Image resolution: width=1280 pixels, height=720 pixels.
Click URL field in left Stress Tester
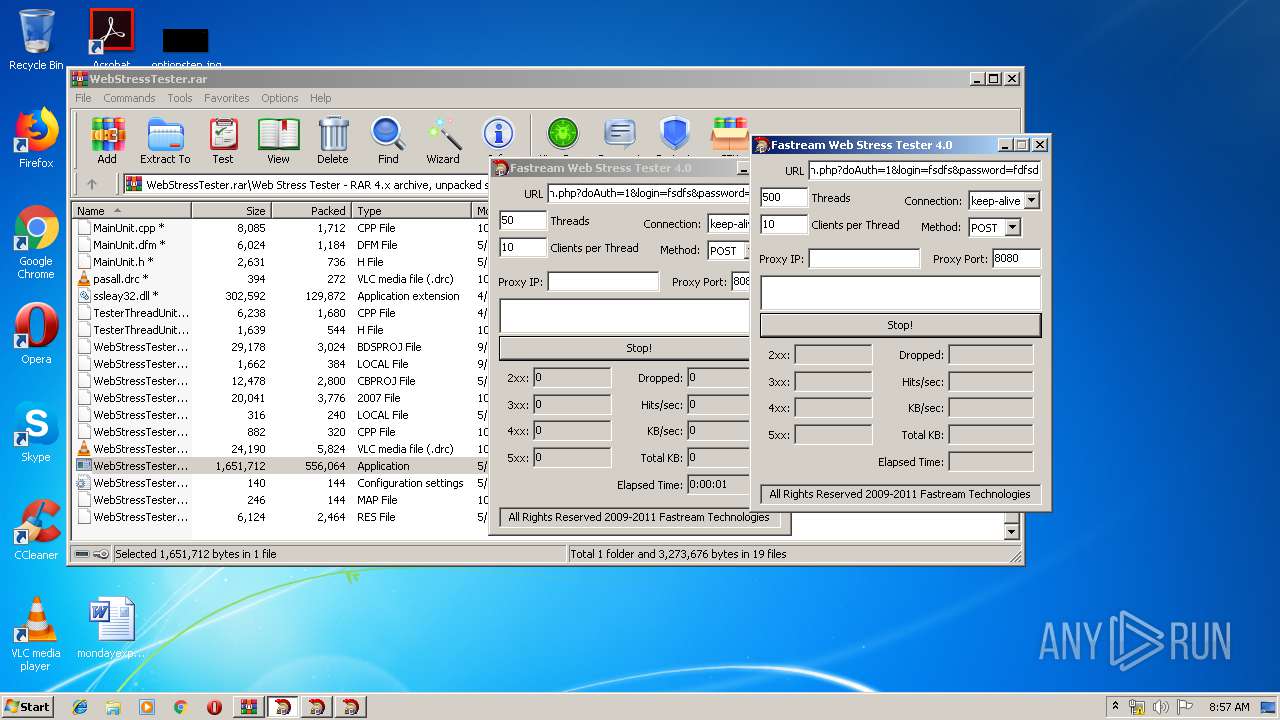[x=648, y=193]
